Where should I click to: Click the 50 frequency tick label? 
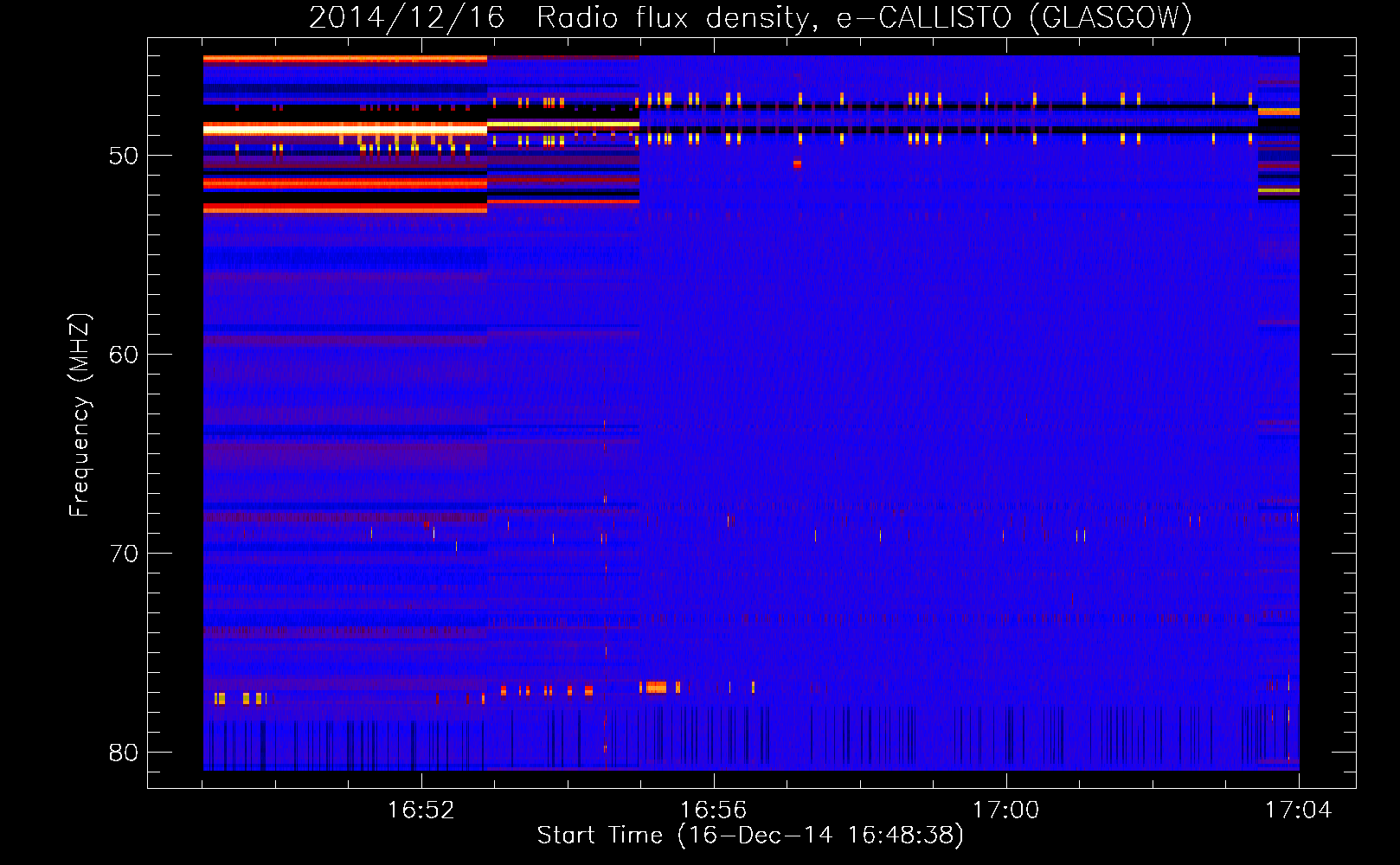(124, 156)
